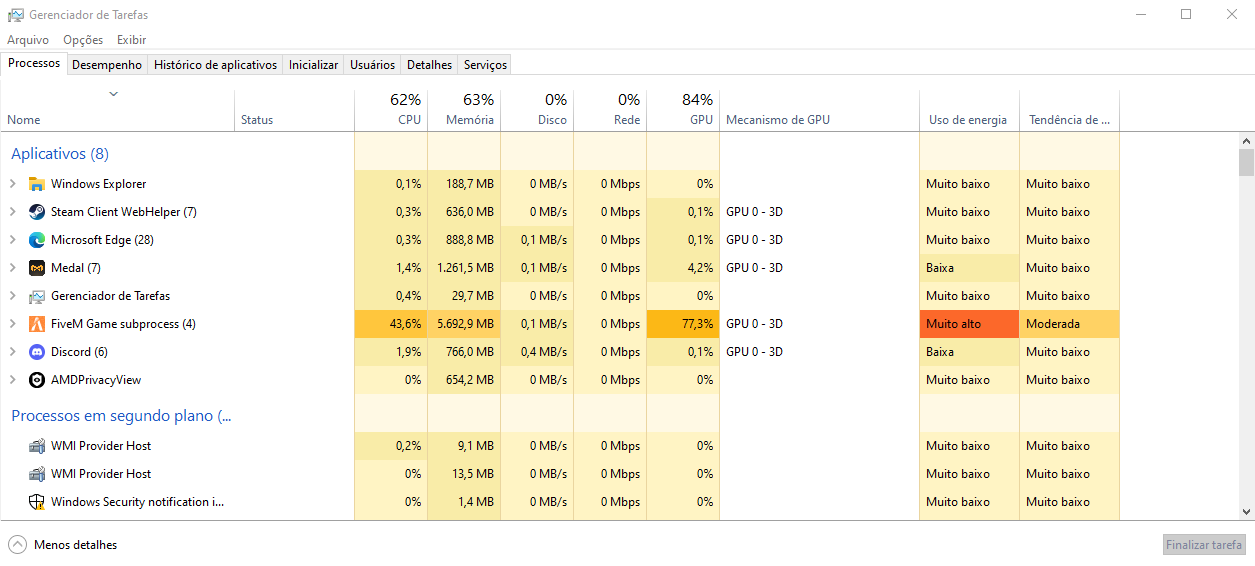Screen dimensions: 1255x566
Task: Open the Opções menu
Action: point(83,40)
